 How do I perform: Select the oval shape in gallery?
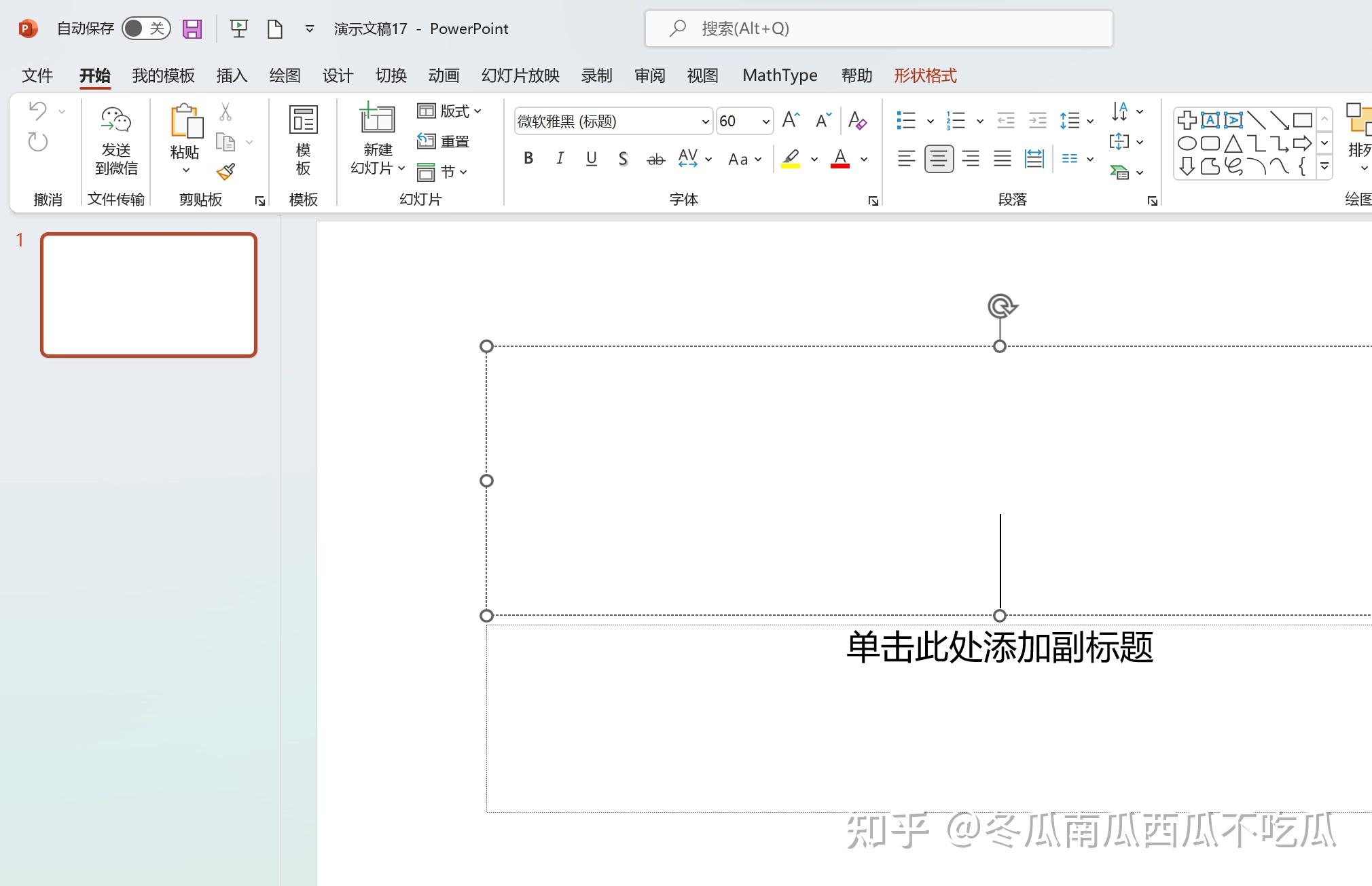(1187, 143)
